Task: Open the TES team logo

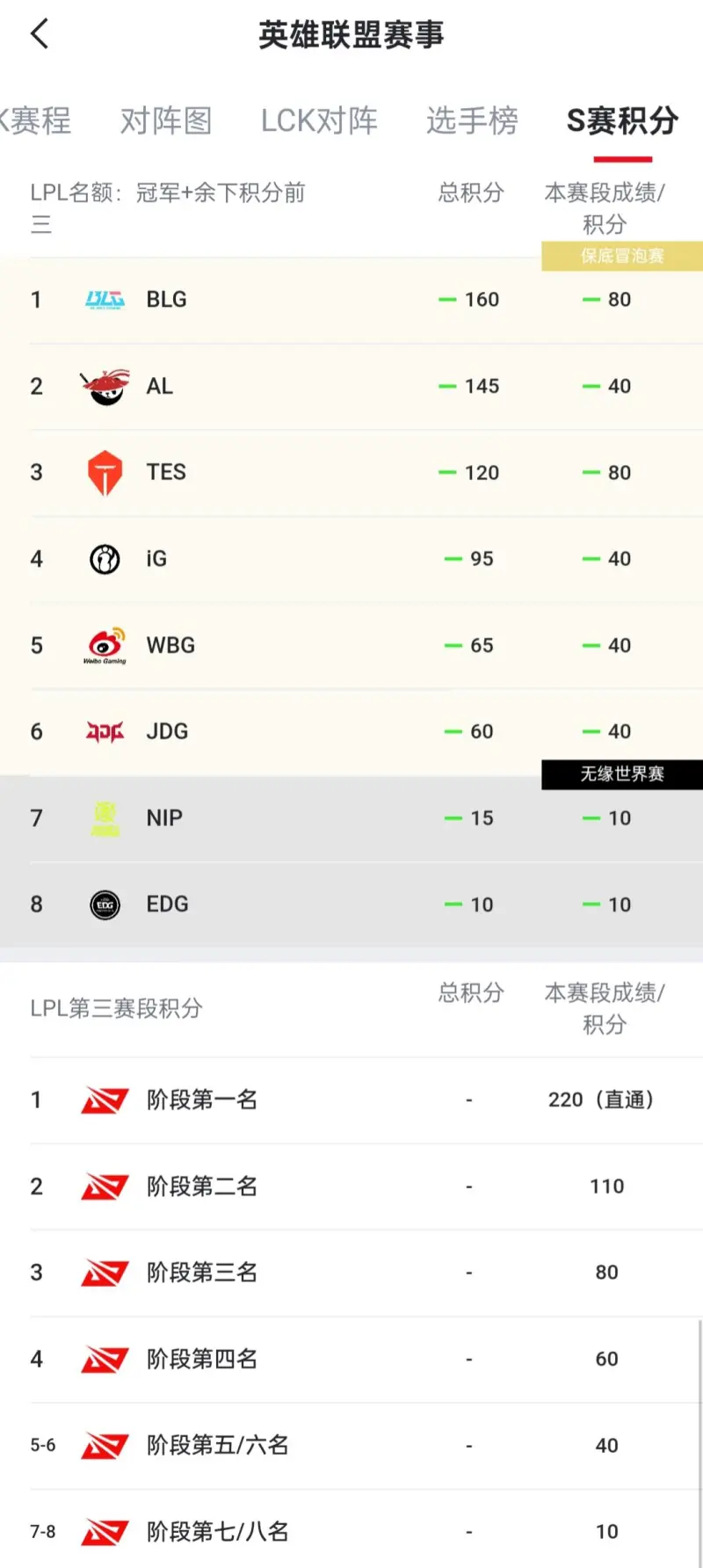Action: pyautogui.click(x=104, y=472)
